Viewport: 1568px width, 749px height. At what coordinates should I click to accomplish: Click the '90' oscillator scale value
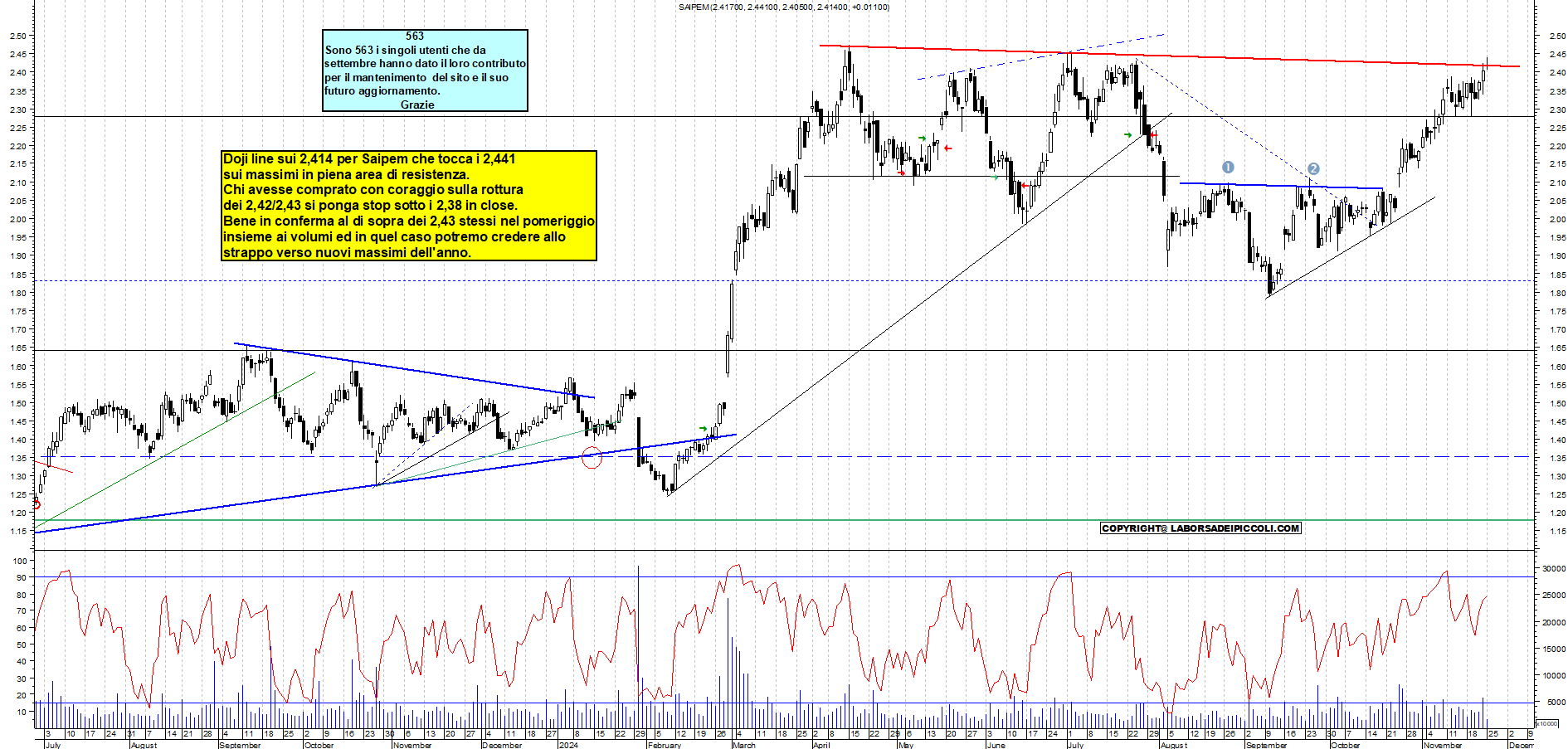(x=21, y=577)
